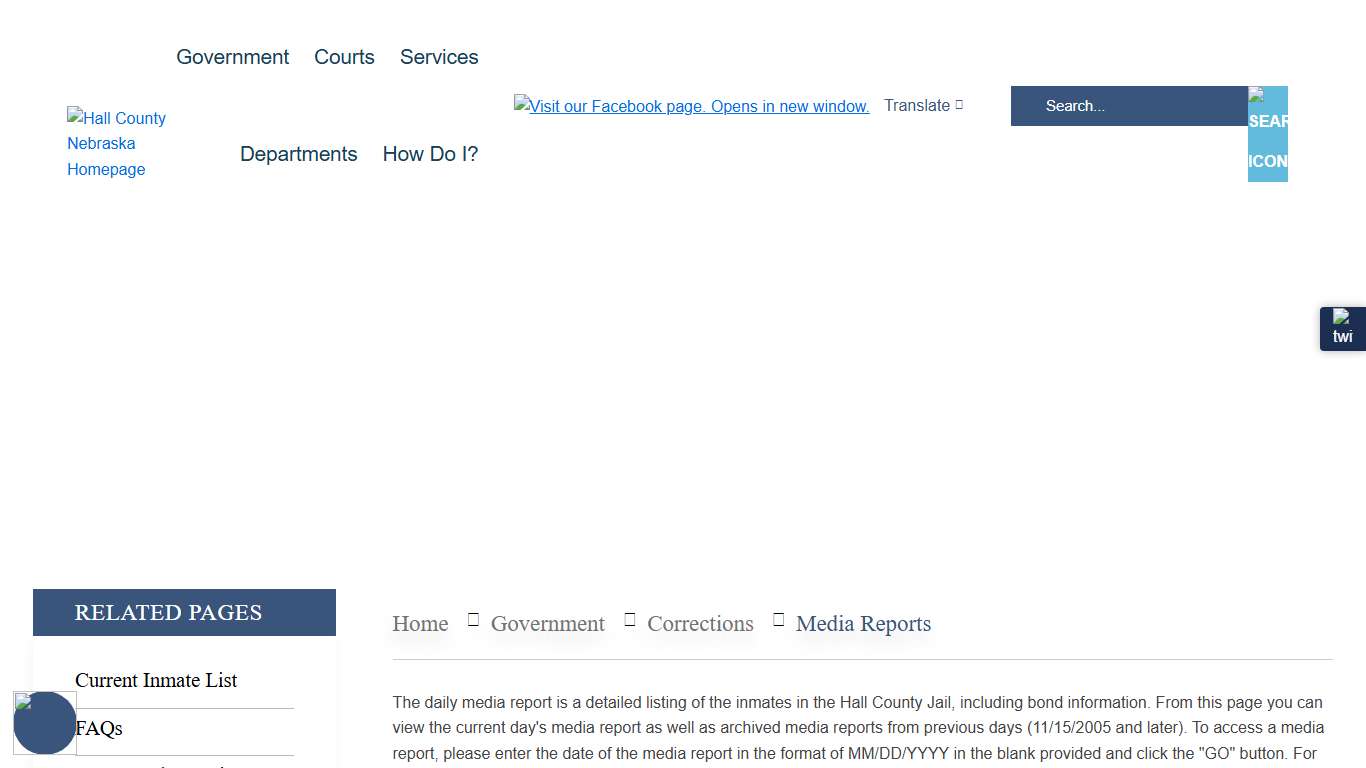Click the Twitter icon on right edge
The image size is (1366, 768).
(1342, 328)
